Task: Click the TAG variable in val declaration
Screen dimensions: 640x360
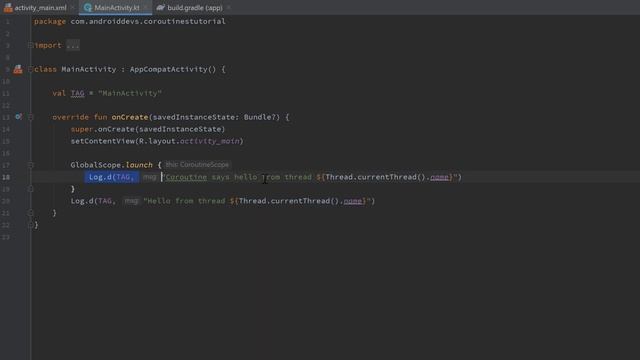Action: click(x=78, y=93)
